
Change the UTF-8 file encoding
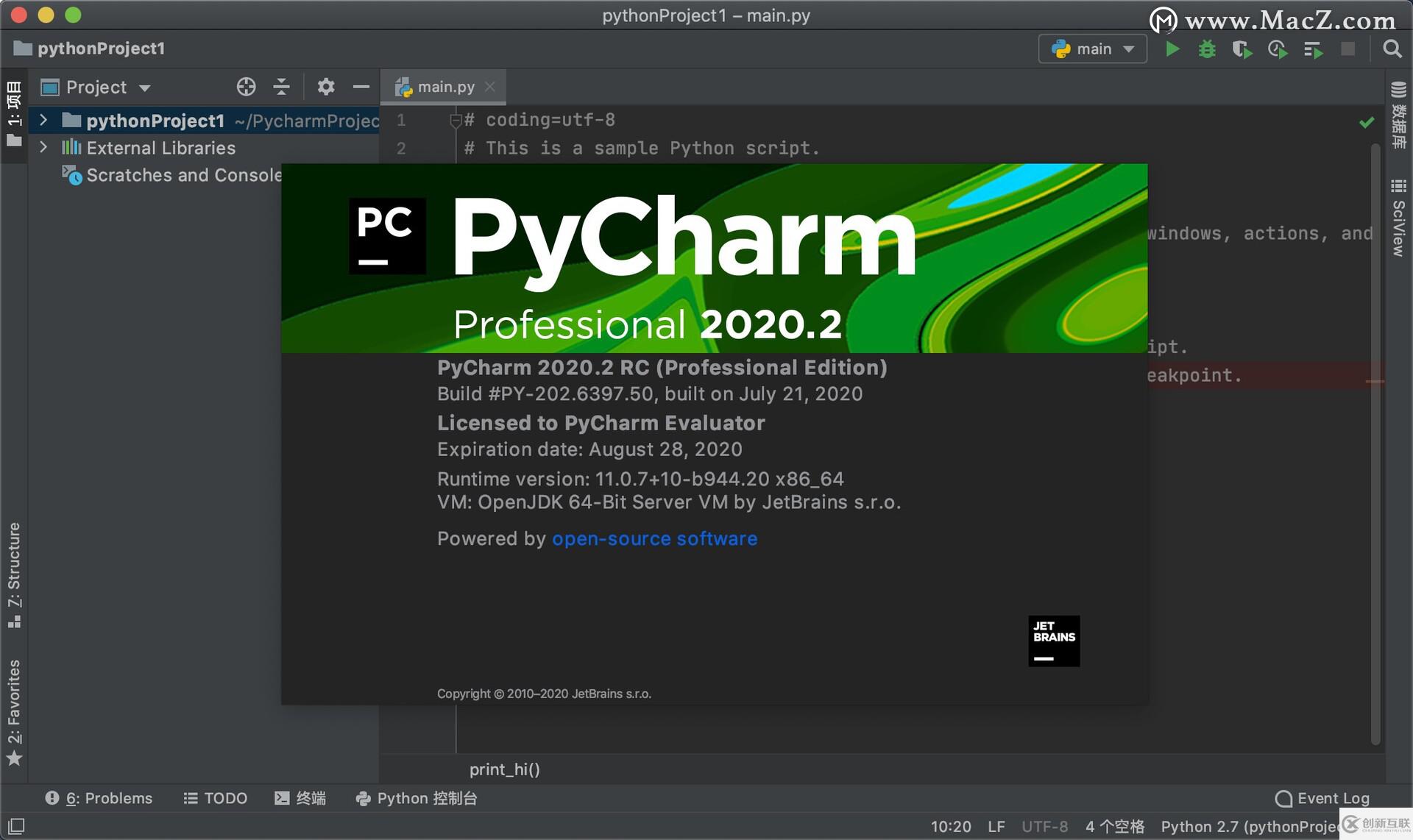pos(1044,827)
